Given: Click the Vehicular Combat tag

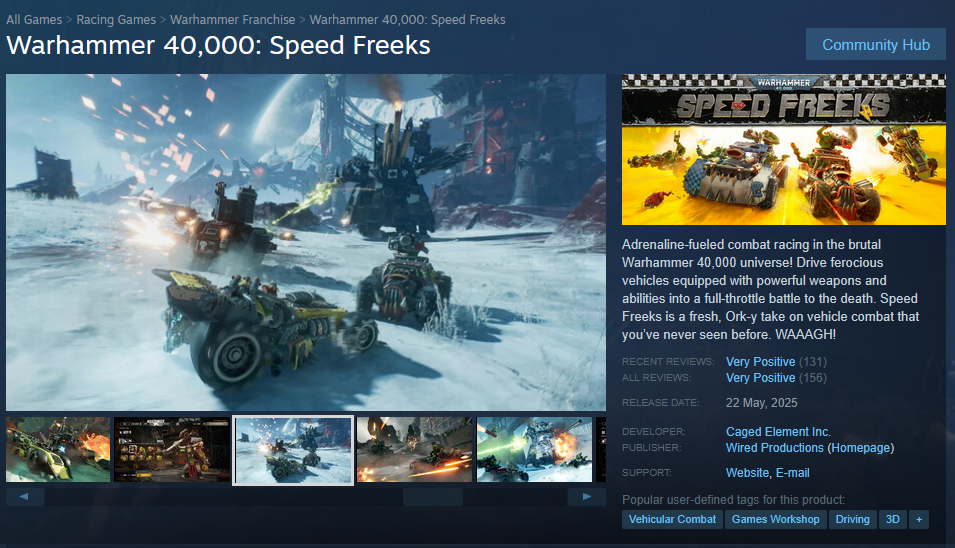Looking at the screenshot, I should pyautogui.click(x=672, y=519).
